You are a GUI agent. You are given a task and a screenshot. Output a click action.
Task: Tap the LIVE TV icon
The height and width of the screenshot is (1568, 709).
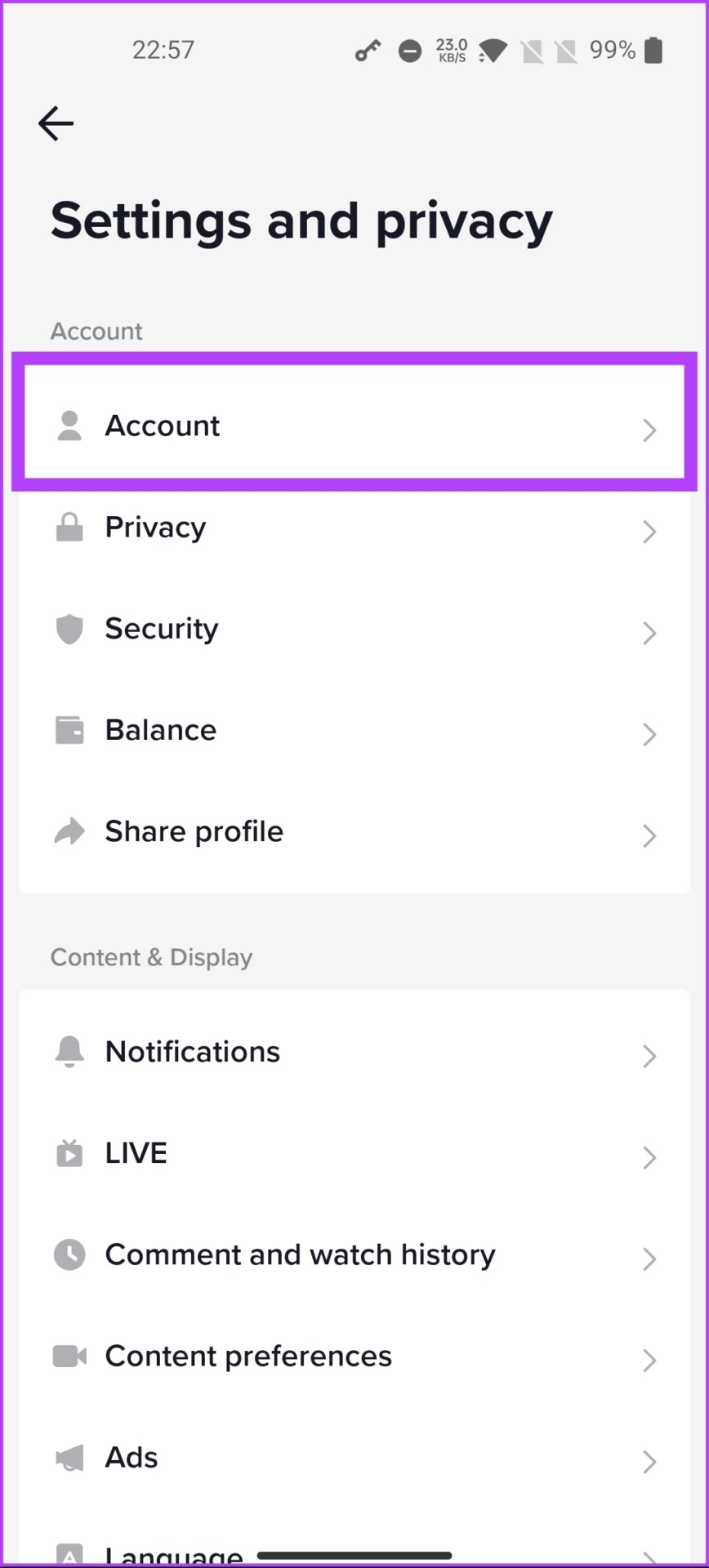click(x=69, y=1153)
